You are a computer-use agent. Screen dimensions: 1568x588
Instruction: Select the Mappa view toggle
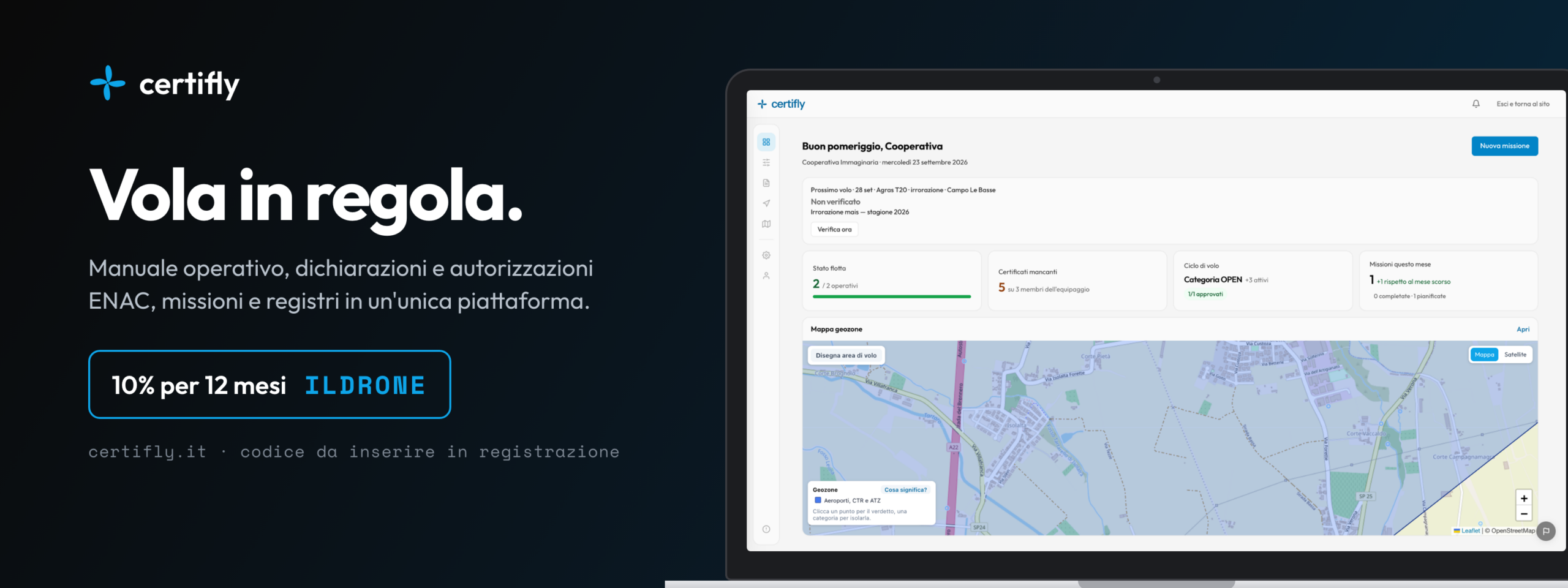pyautogui.click(x=1484, y=355)
